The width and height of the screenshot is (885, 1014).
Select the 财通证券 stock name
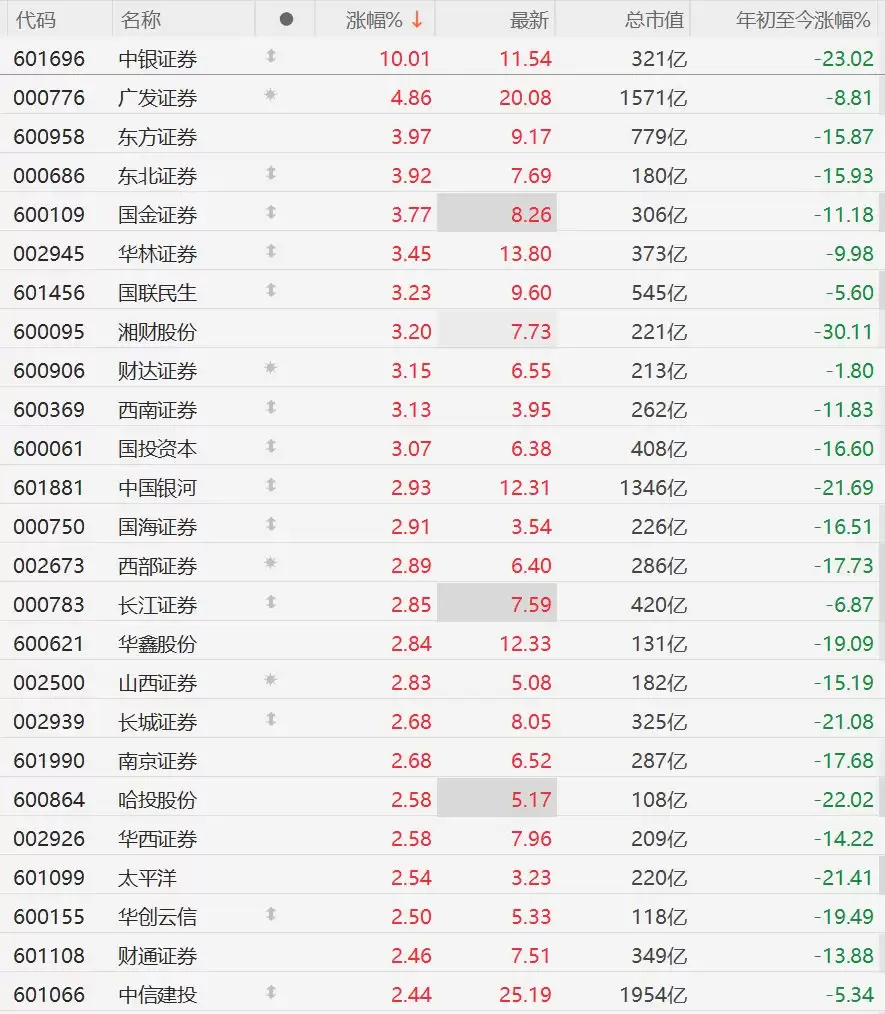tap(158, 956)
